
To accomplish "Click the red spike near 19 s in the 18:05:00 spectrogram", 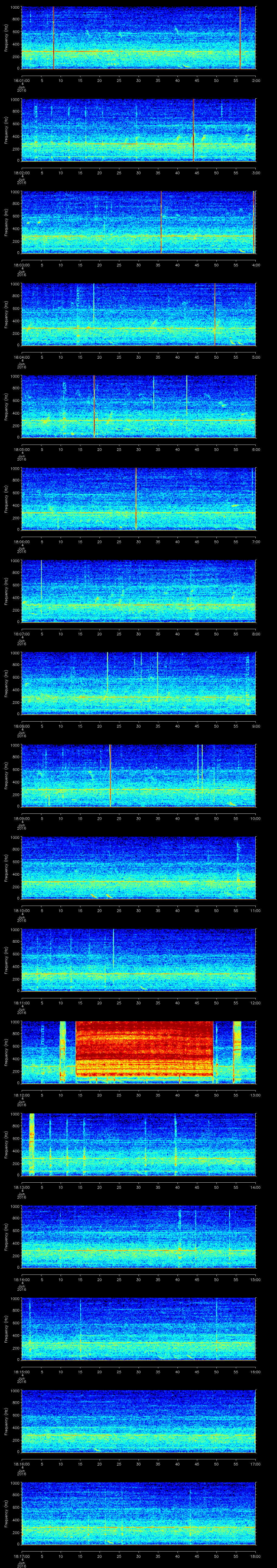I will 94,407.
